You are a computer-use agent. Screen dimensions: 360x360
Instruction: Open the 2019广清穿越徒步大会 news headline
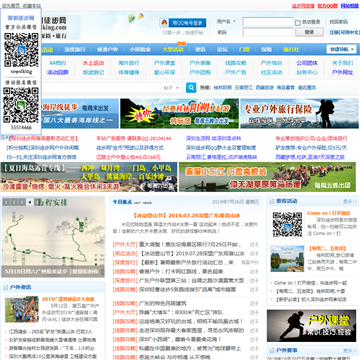(x=68, y=299)
